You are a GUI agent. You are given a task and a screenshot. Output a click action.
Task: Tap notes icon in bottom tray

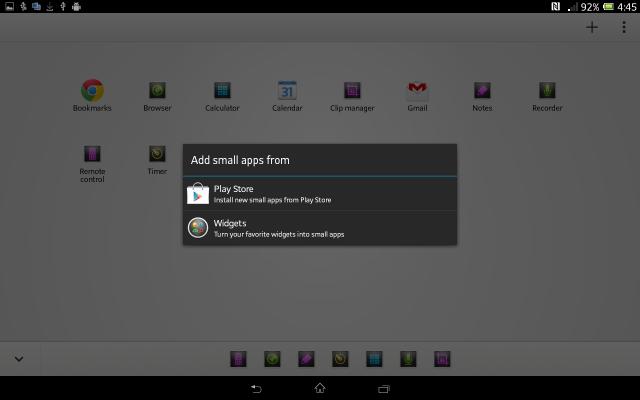click(x=306, y=359)
